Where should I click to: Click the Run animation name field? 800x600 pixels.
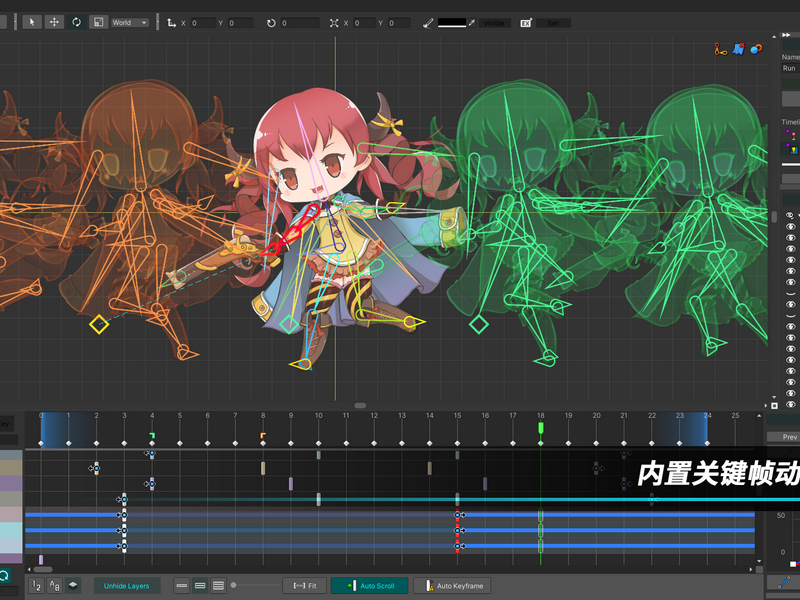click(x=790, y=68)
